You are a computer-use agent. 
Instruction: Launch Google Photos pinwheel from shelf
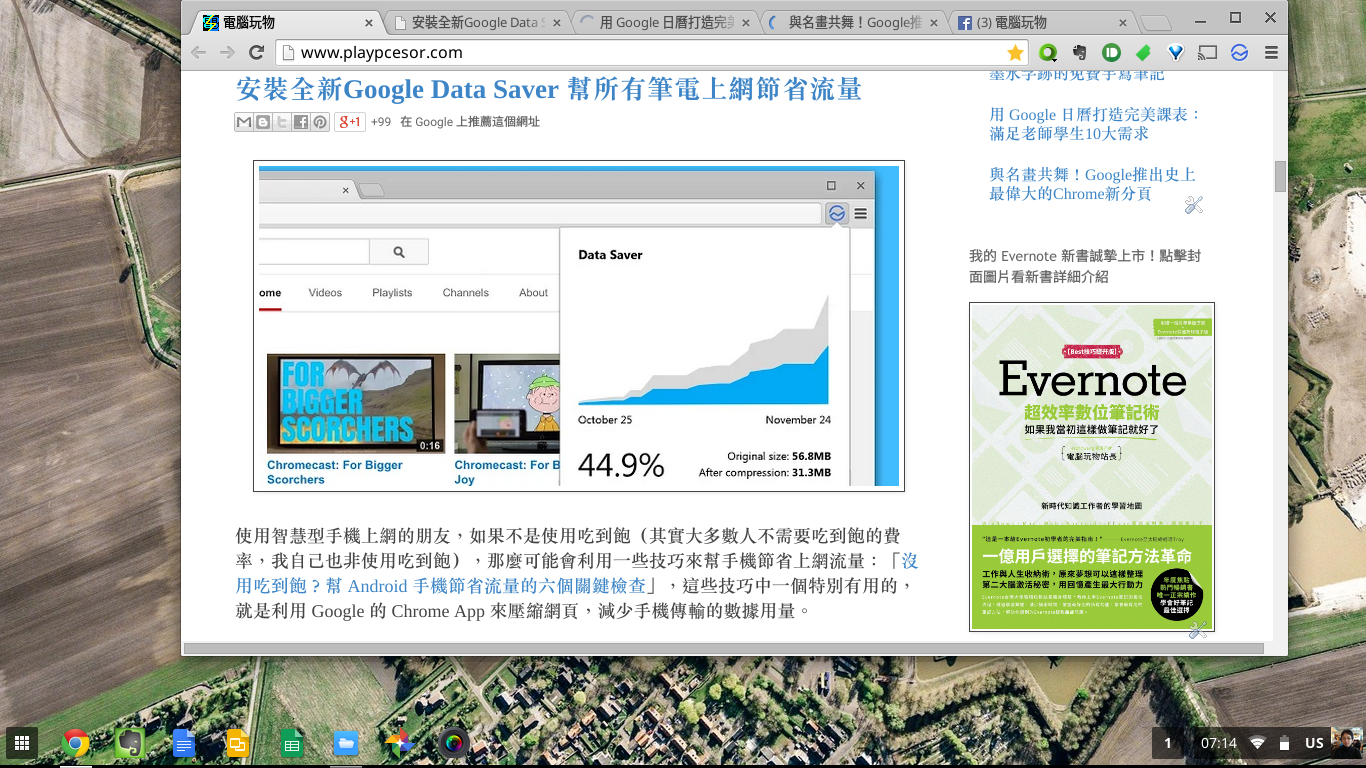(400, 742)
